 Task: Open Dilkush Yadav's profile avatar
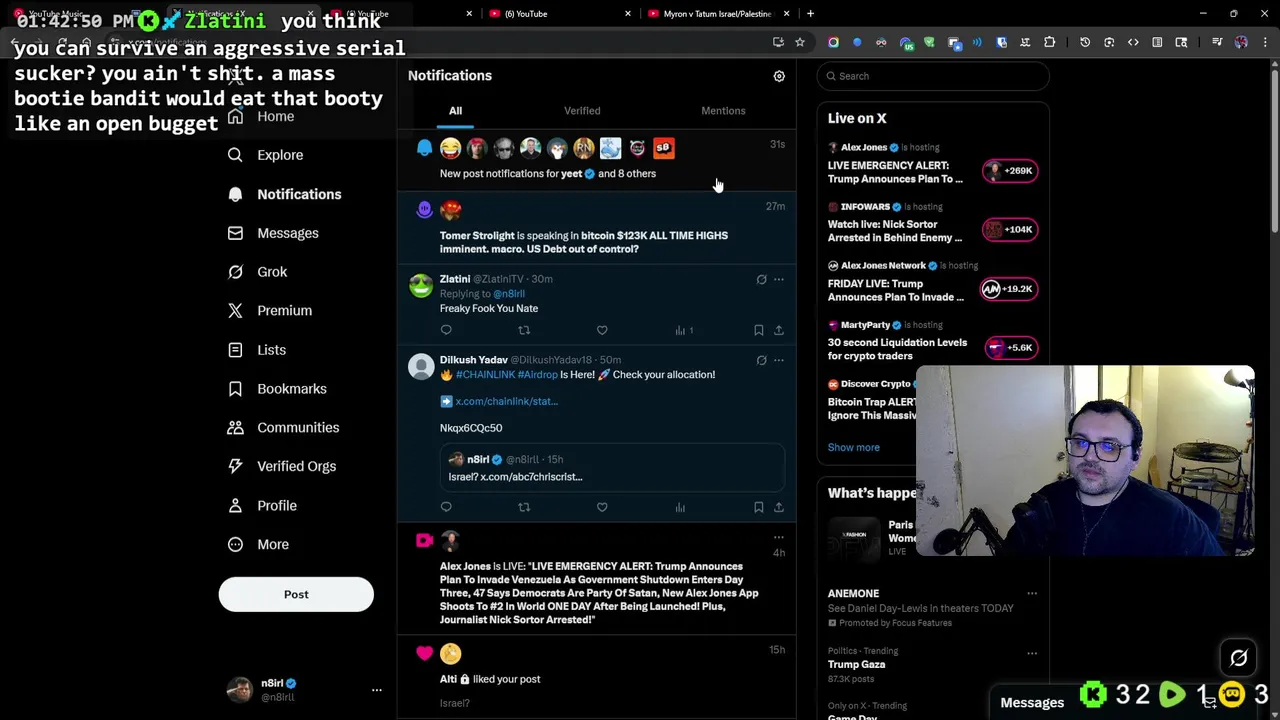pyautogui.click(x=421, y=367)
